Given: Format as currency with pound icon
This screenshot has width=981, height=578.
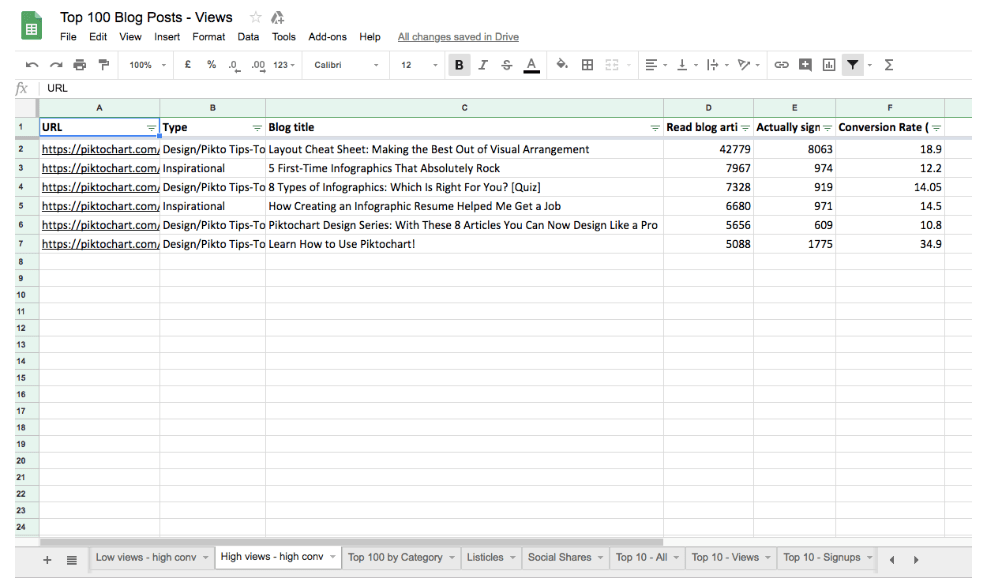Looking at the screenshot, I should point(187,64).
